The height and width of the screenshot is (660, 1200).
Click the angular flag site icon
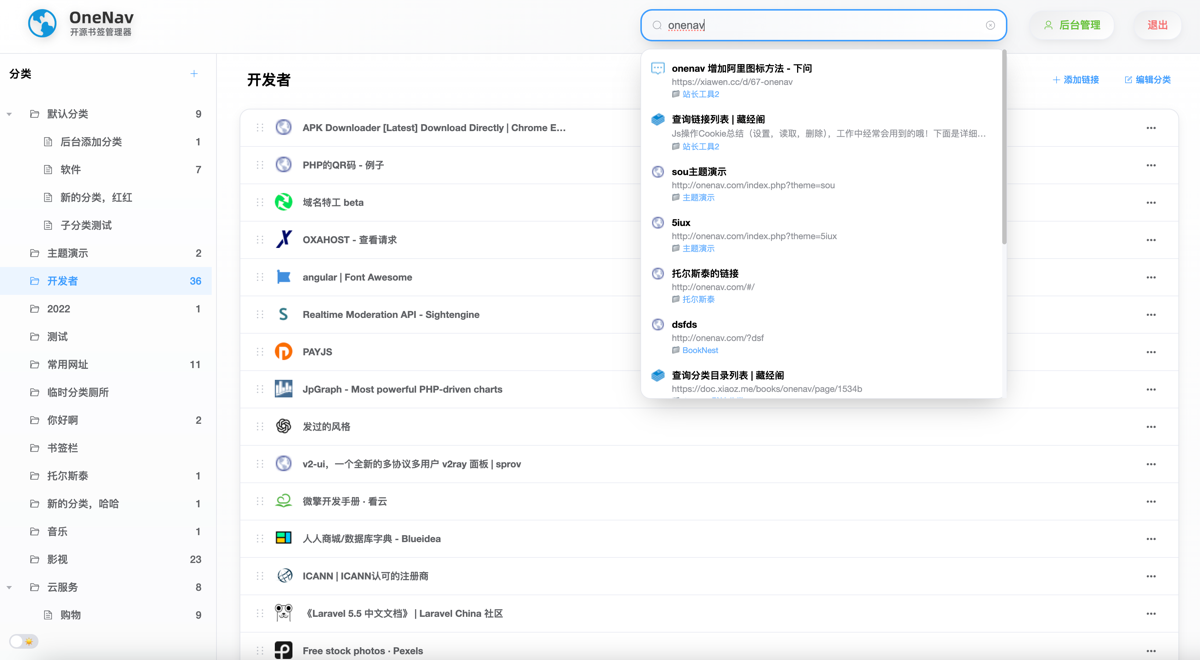point(284,277)
